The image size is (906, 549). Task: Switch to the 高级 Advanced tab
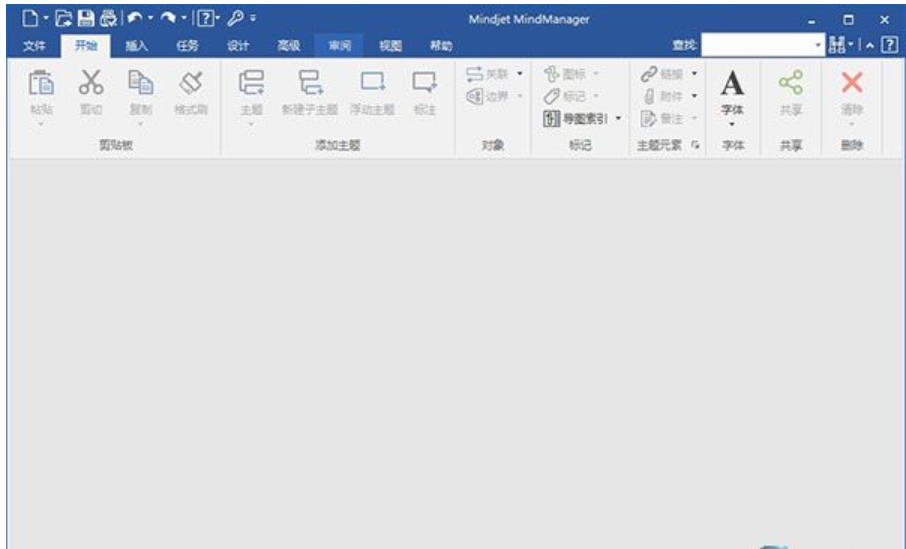point(289,46)
